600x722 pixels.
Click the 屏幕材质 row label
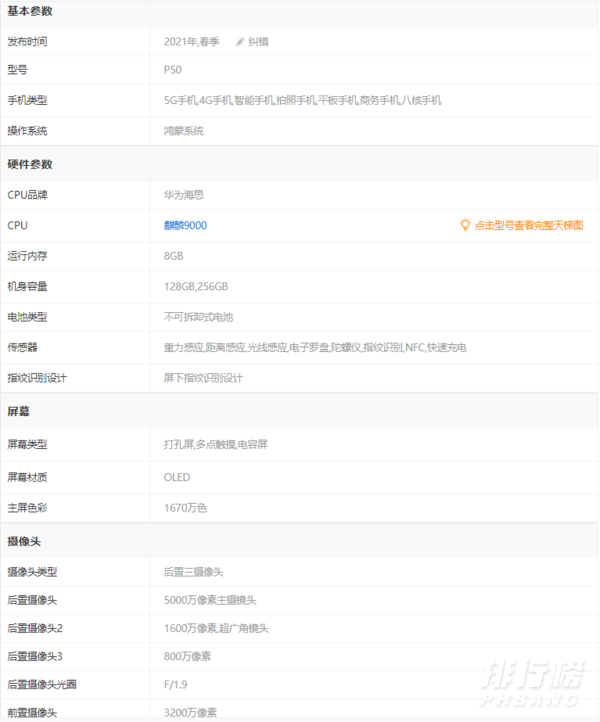click(x=27, y=477)
